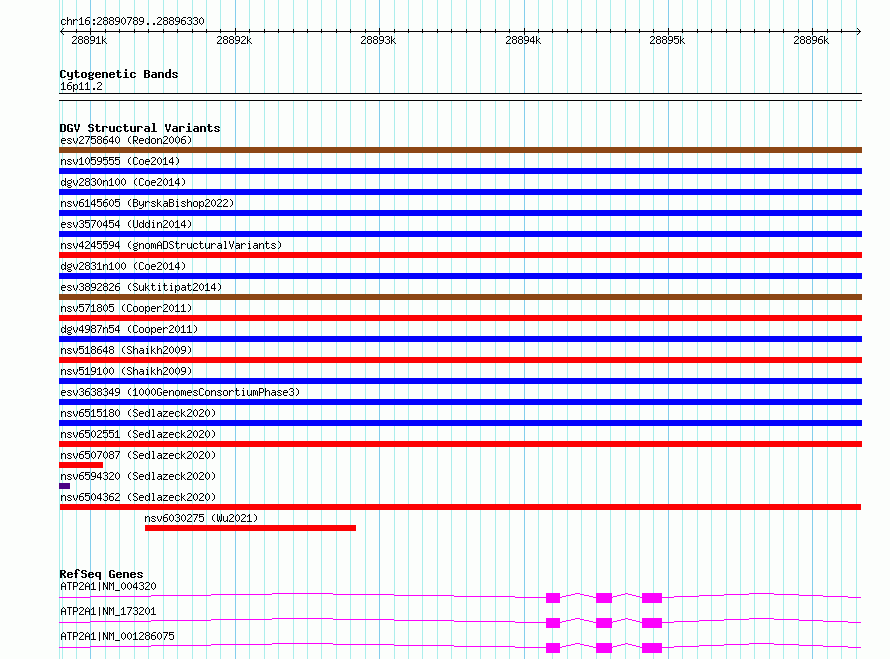Click the left arrowhead of the coordinate ruler

(62, 31)
